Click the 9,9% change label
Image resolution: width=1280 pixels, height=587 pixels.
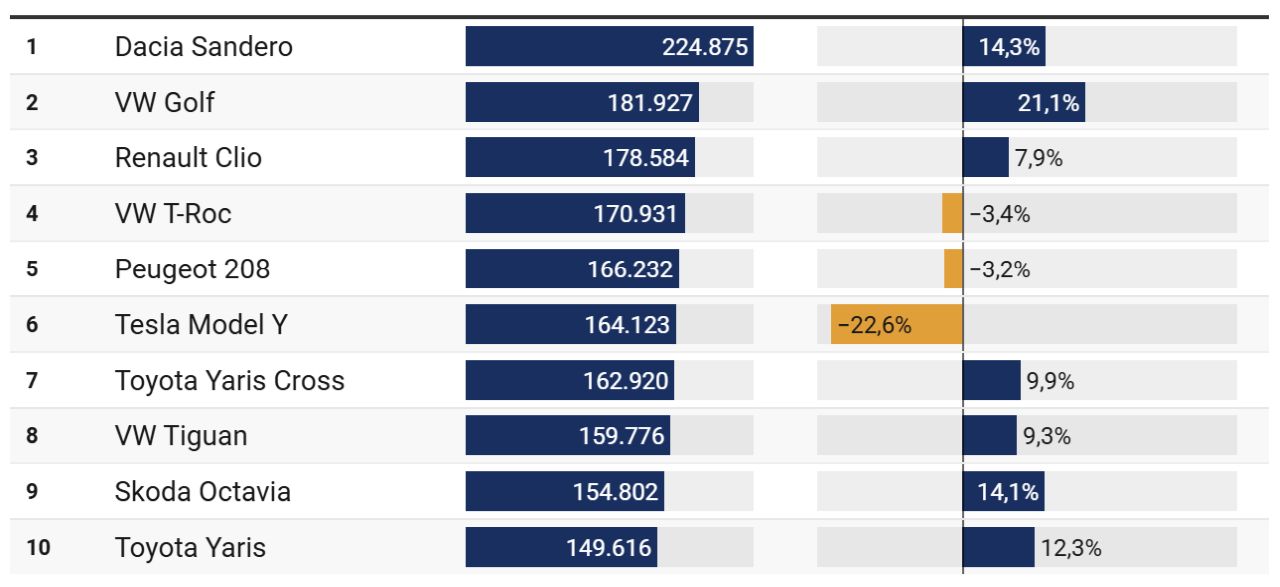[1050, 380]
